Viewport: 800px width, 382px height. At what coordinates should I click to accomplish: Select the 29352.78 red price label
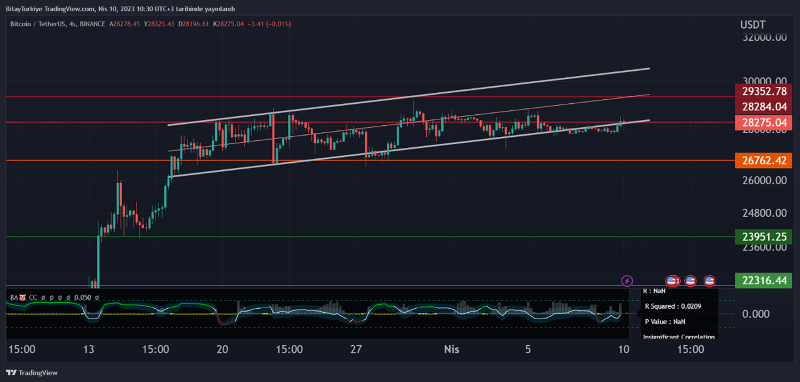tap(763, 91)
